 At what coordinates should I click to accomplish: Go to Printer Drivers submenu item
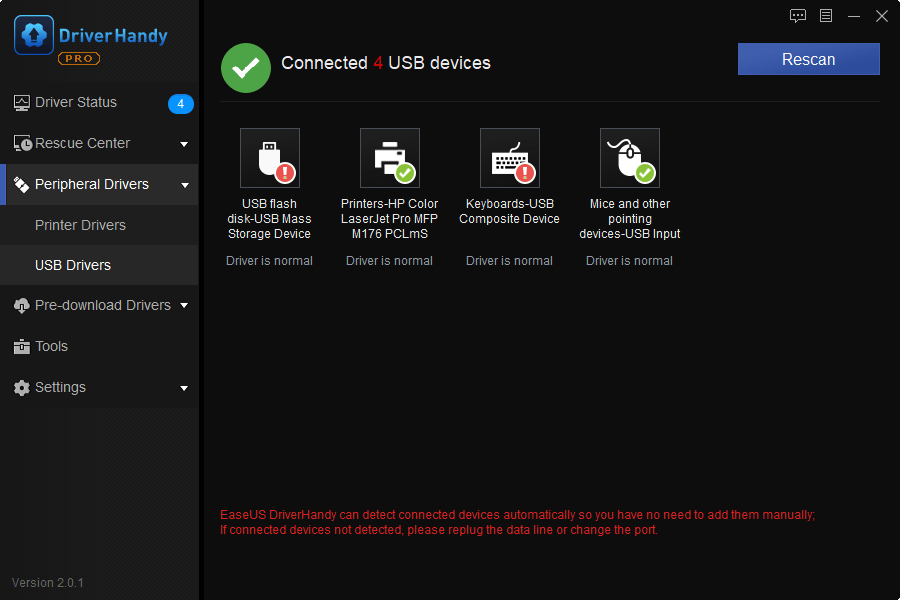(x=80, y=225)
